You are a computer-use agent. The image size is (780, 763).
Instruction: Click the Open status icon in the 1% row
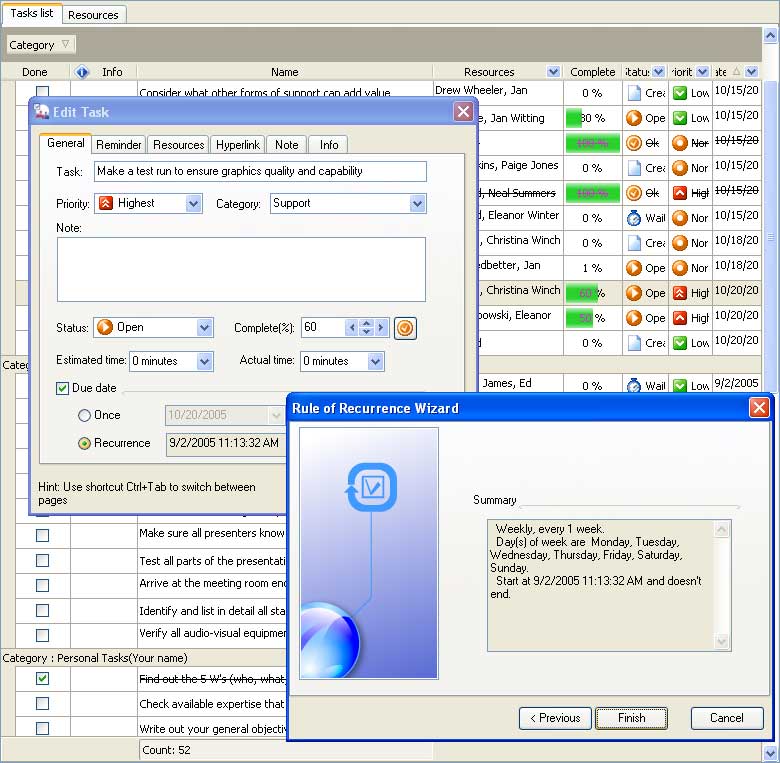click(x=634, y=268)
